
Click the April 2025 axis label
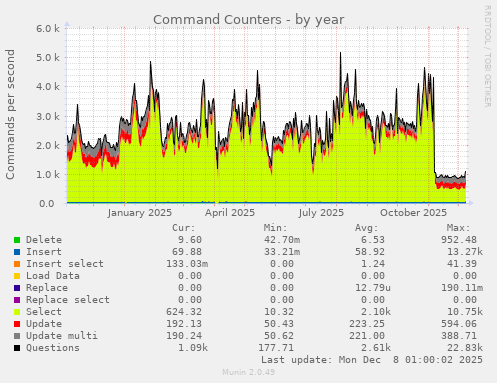click(x=230, y=213)
